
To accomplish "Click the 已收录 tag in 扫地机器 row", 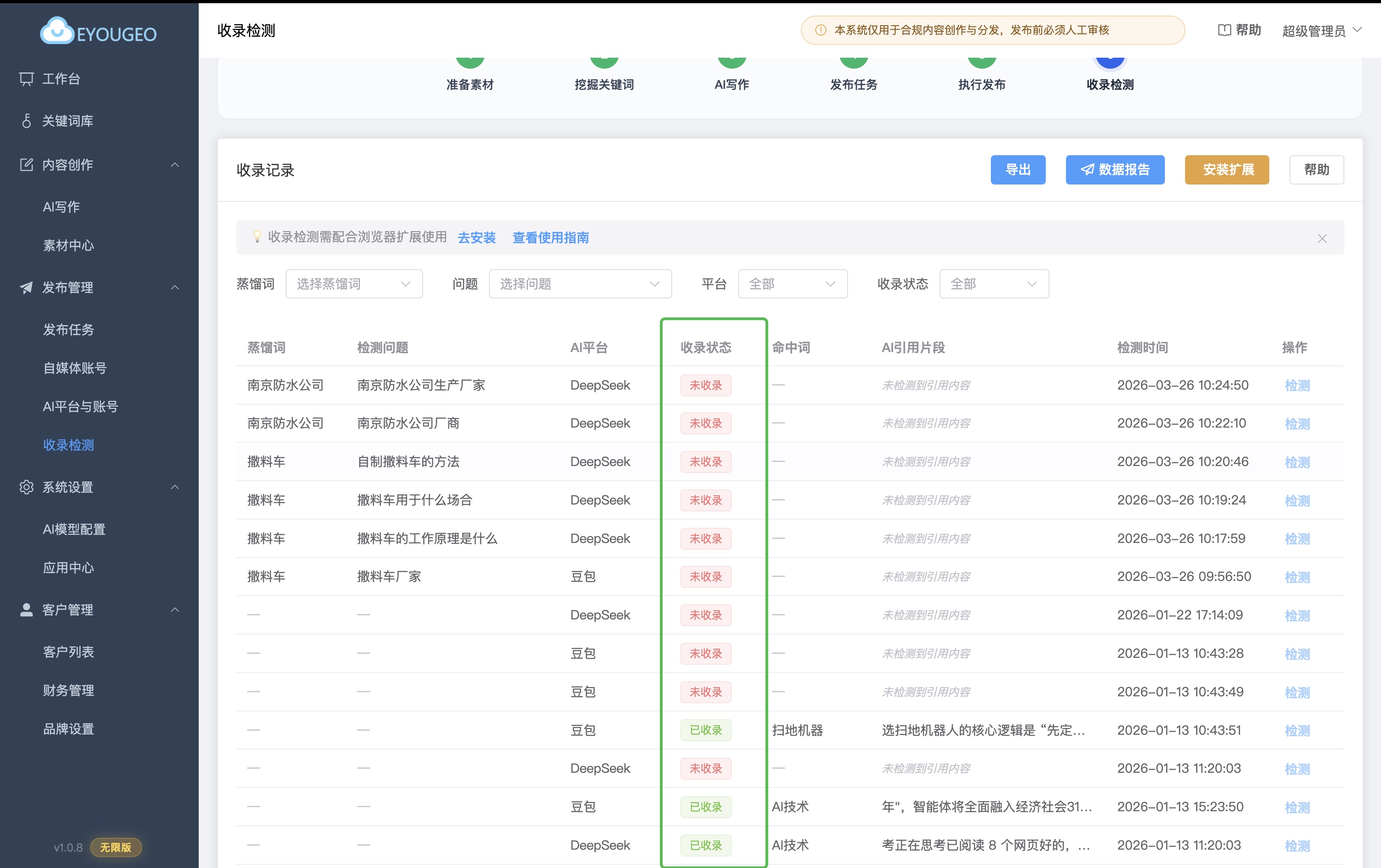I will click(x=706, y=730).
